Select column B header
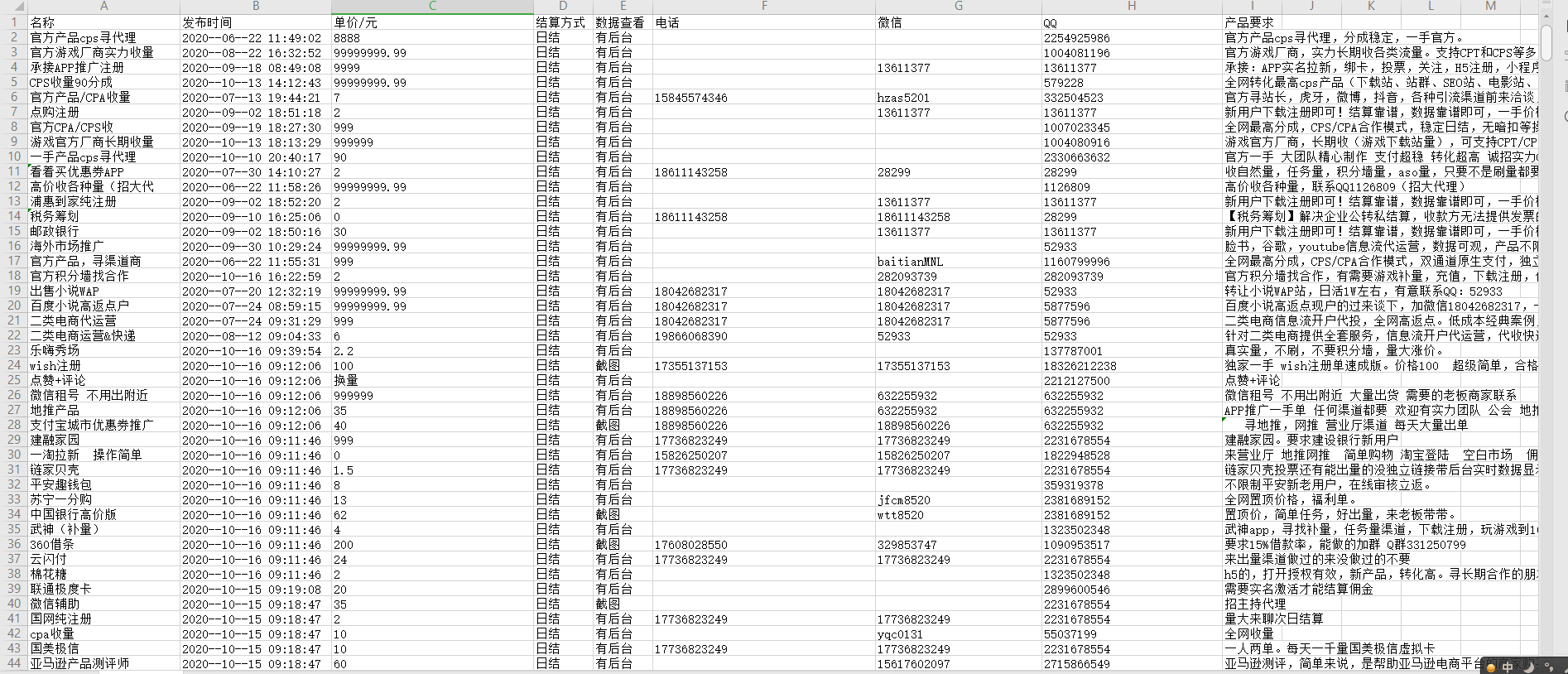Image resolution: width=1568 pixels, height=674 pixels. point(256,6)
